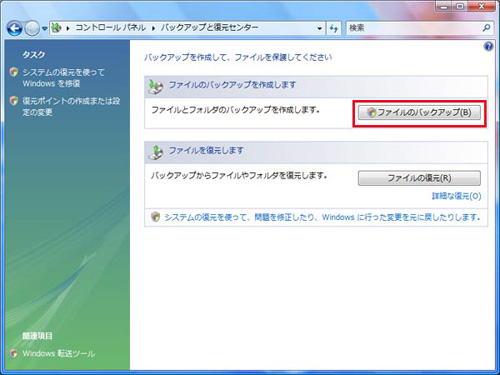Open the システムの復元を使って、問題を修正 link
The image size is (500, 375).
coord(322,218)
